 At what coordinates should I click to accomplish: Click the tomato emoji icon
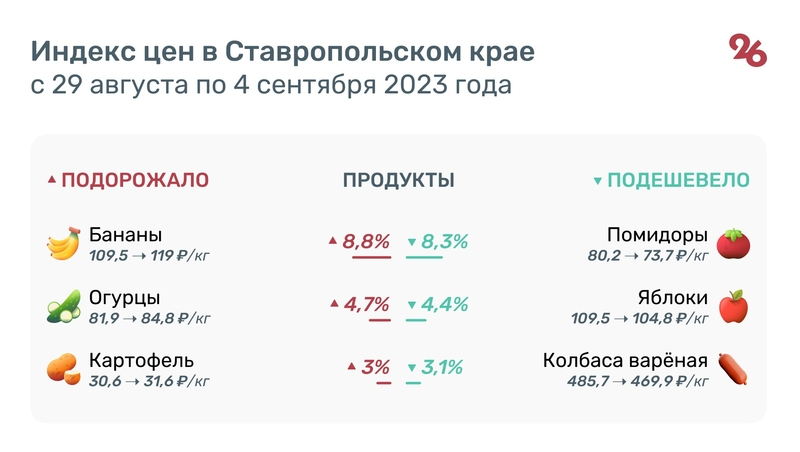tap(734, 244)
